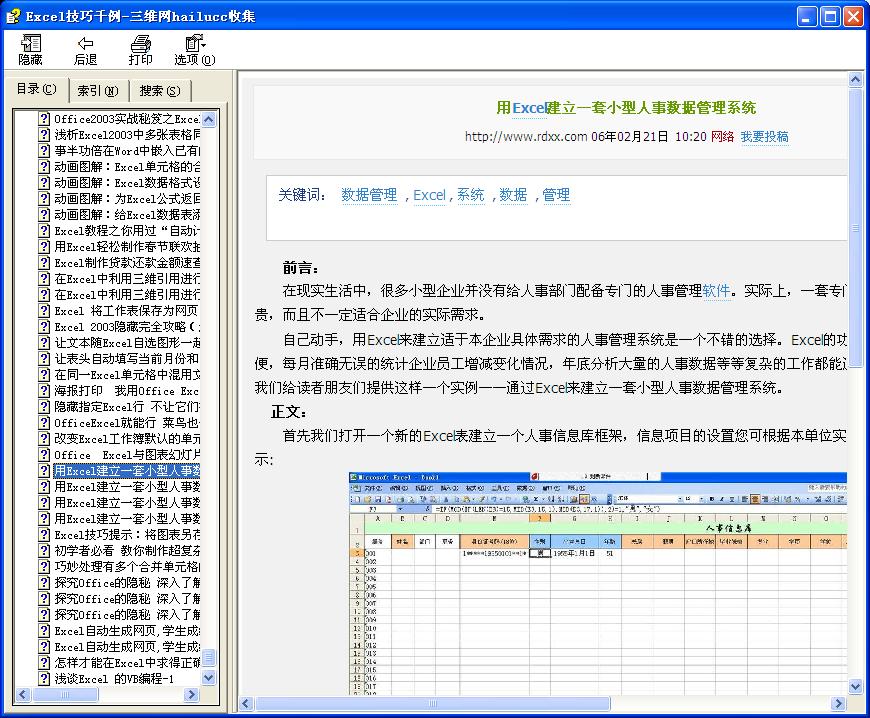Click topic icon beside 让文本随Excel自选图形一起

pyautogui.click(x=44, y=342)
